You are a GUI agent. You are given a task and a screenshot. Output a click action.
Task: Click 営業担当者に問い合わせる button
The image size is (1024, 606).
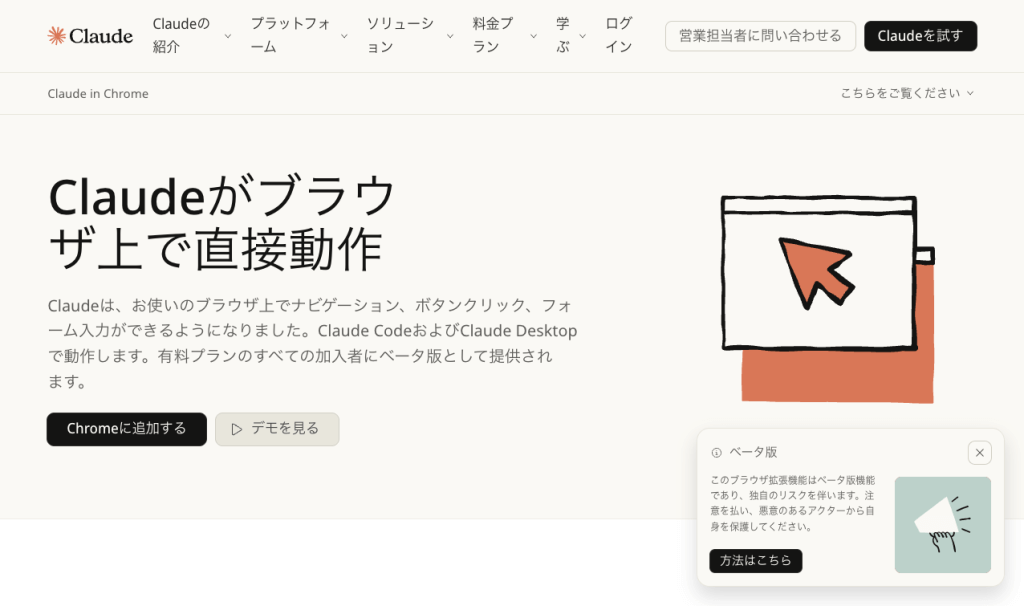point(760,36)
